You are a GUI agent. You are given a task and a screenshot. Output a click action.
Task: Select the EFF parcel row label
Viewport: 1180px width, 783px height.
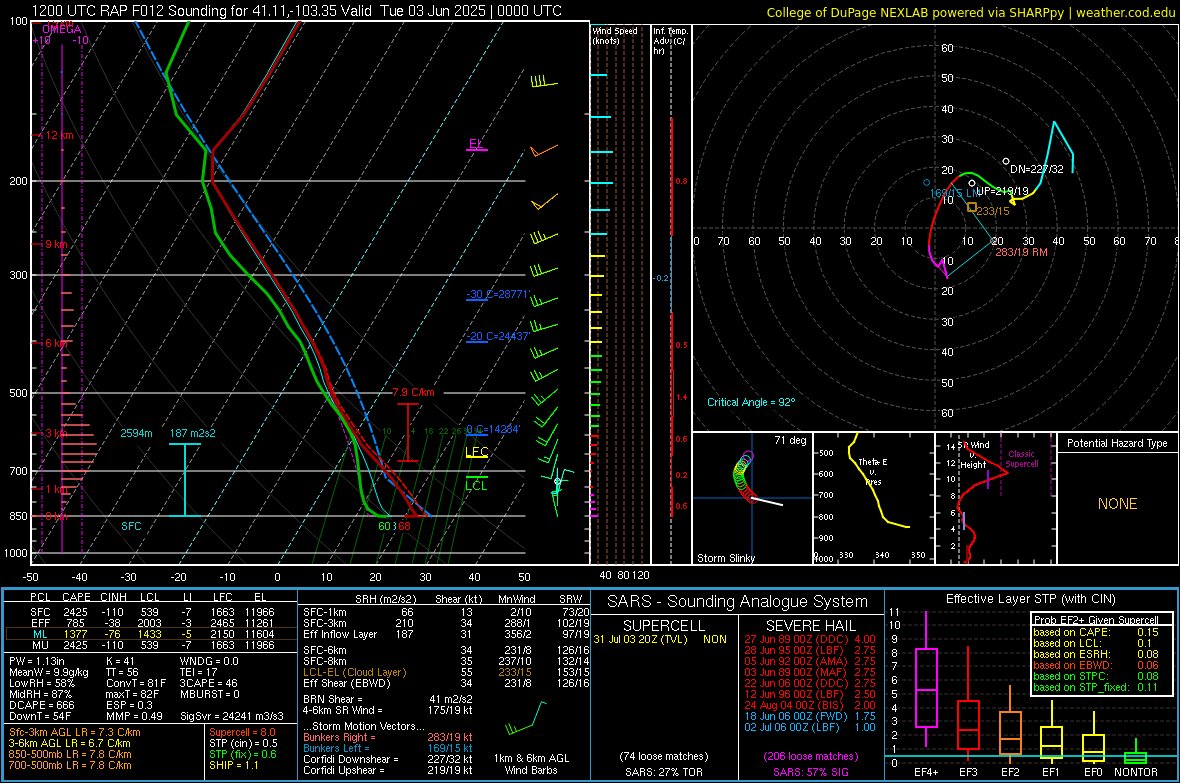coord(41,623)
